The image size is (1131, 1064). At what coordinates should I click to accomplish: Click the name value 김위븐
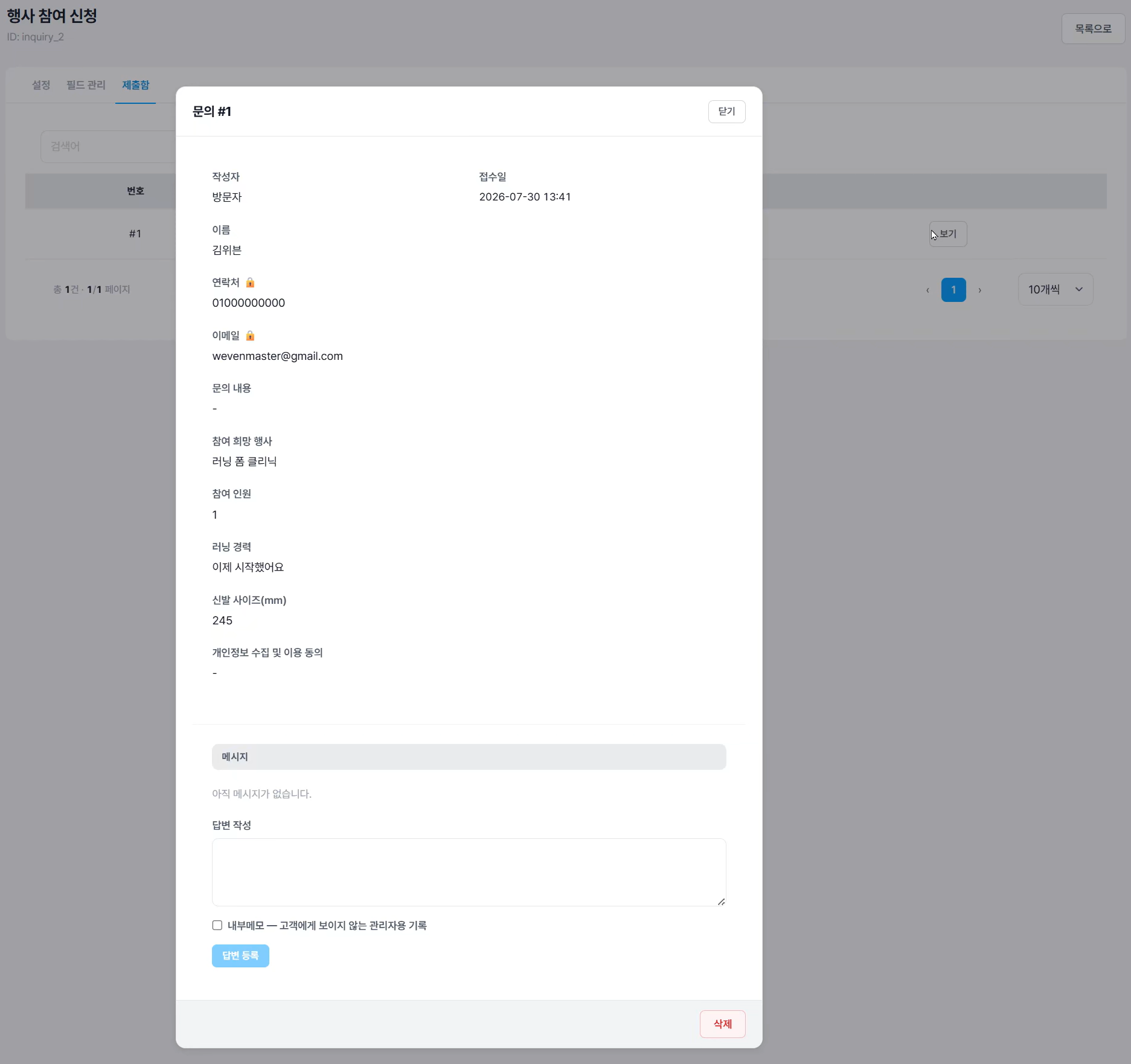pos(226,250)
